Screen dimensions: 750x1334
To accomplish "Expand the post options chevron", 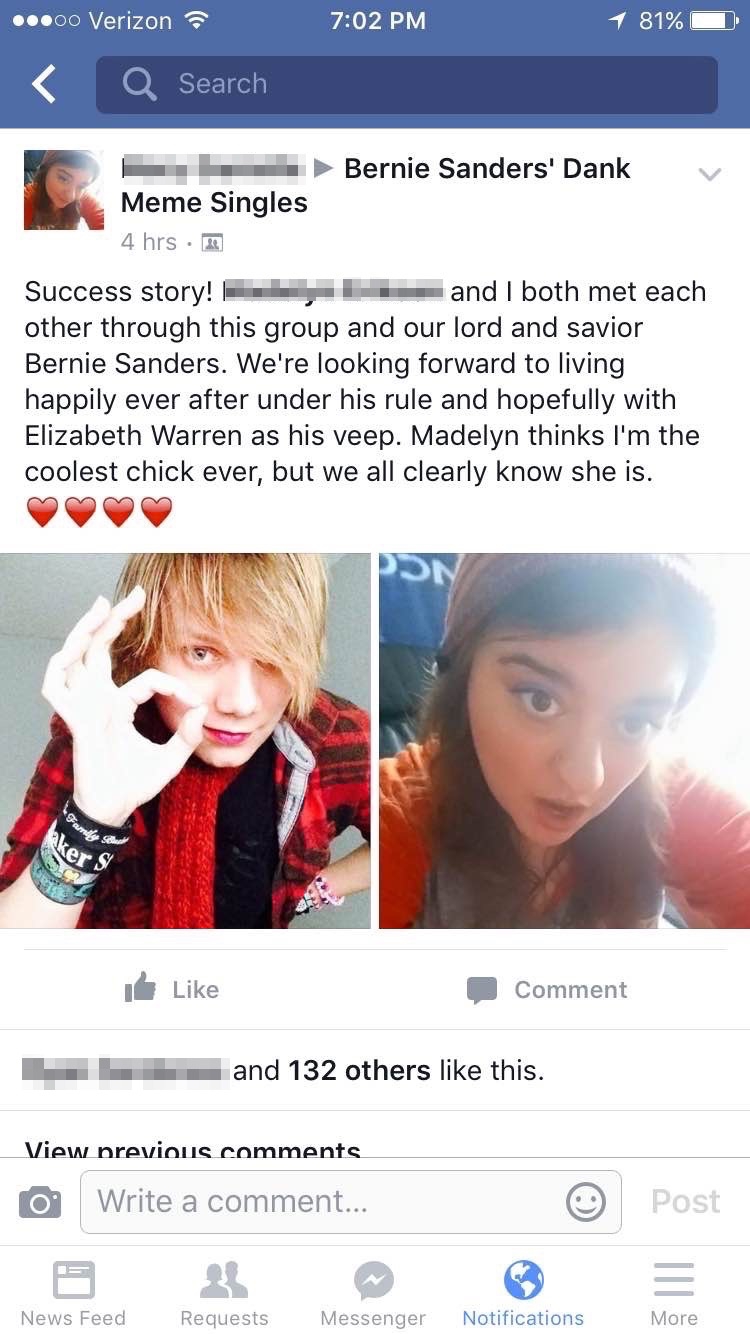I will pyautogui.click(x=709, y=174).
